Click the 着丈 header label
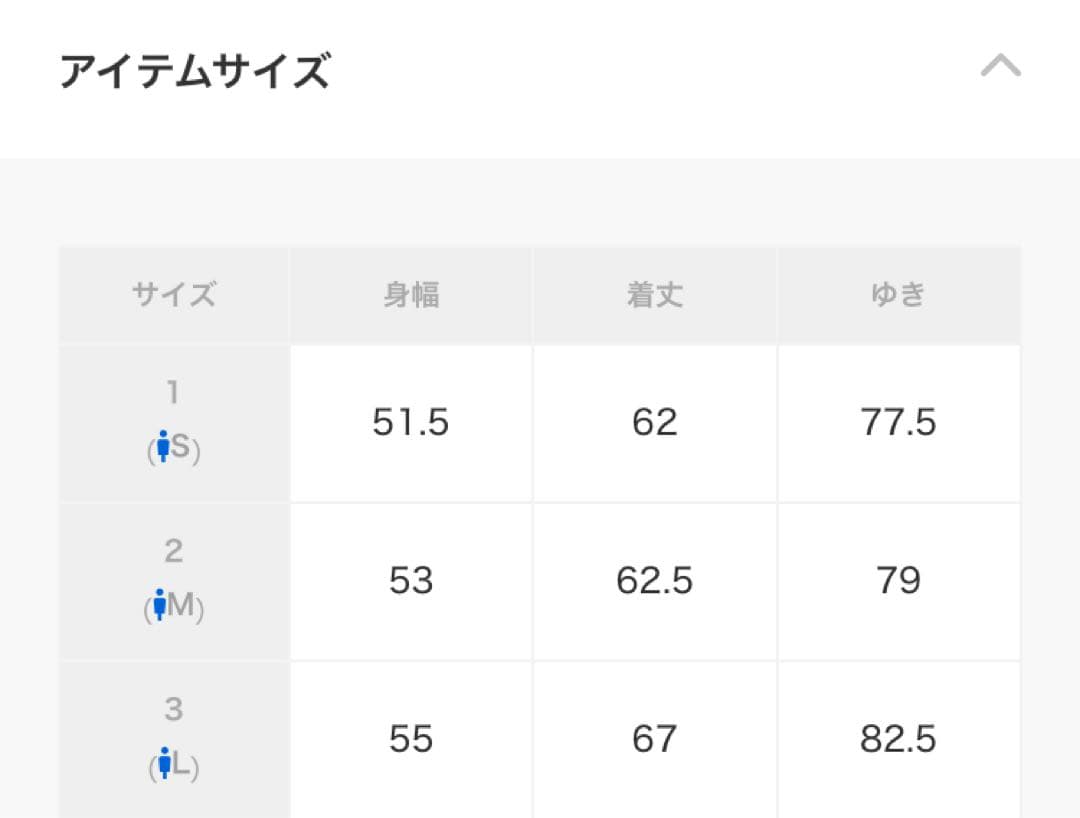1080x818 pixels. 655,293
